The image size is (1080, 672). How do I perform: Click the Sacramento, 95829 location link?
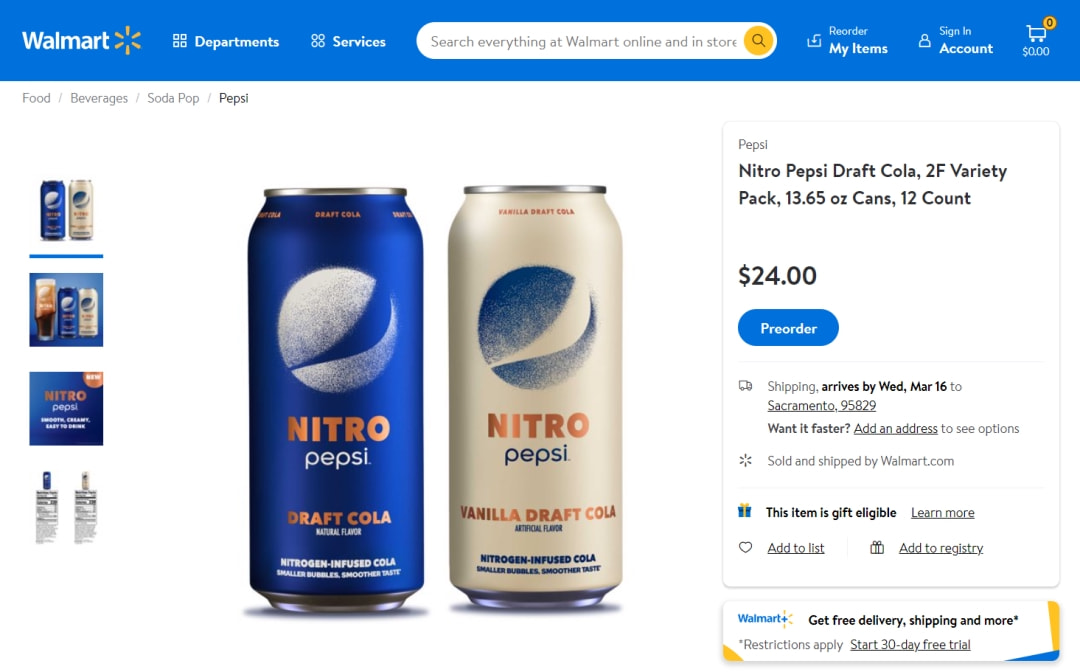(x=821, y=405)
